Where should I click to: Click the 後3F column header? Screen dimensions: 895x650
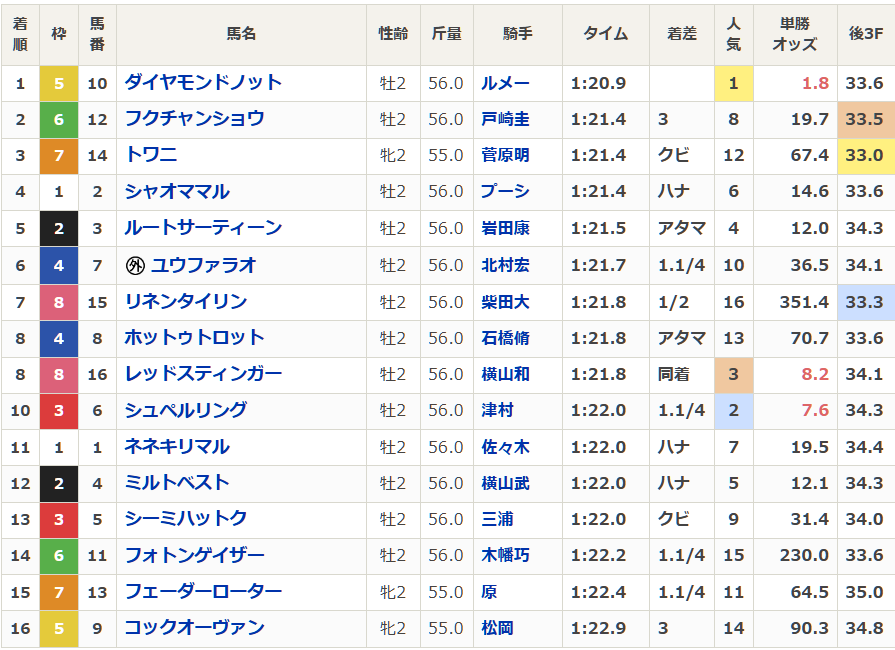pos(865,34)
